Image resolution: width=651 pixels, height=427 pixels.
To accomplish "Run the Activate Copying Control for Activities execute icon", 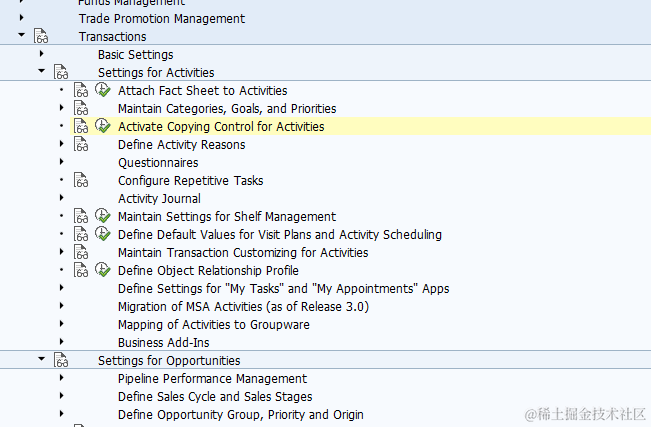I will click(102, 126).
